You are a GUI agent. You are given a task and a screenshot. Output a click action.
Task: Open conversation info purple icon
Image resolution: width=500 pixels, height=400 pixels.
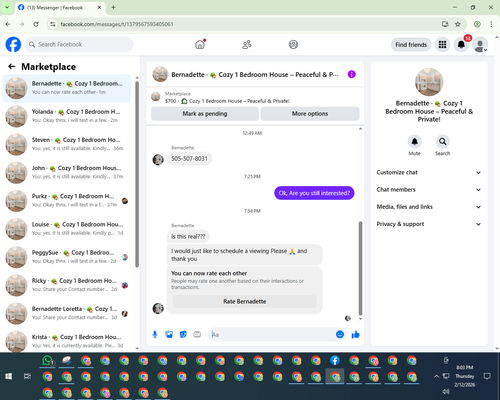(351, 74)
